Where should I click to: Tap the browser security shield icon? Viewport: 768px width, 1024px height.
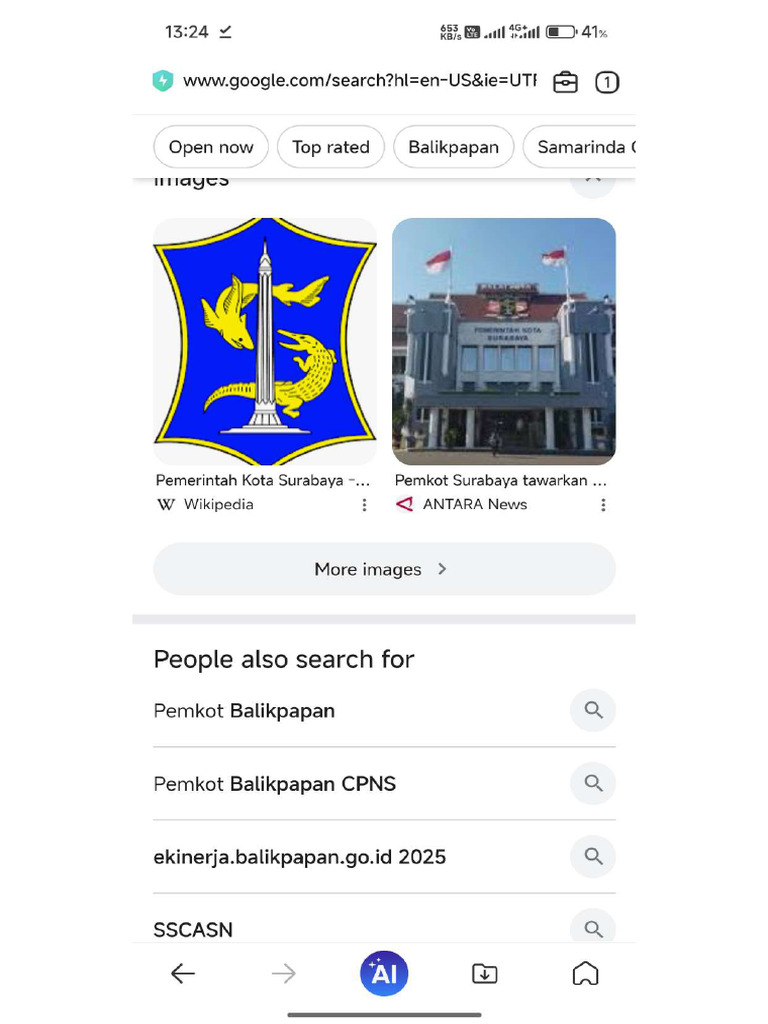pos(163,81)
